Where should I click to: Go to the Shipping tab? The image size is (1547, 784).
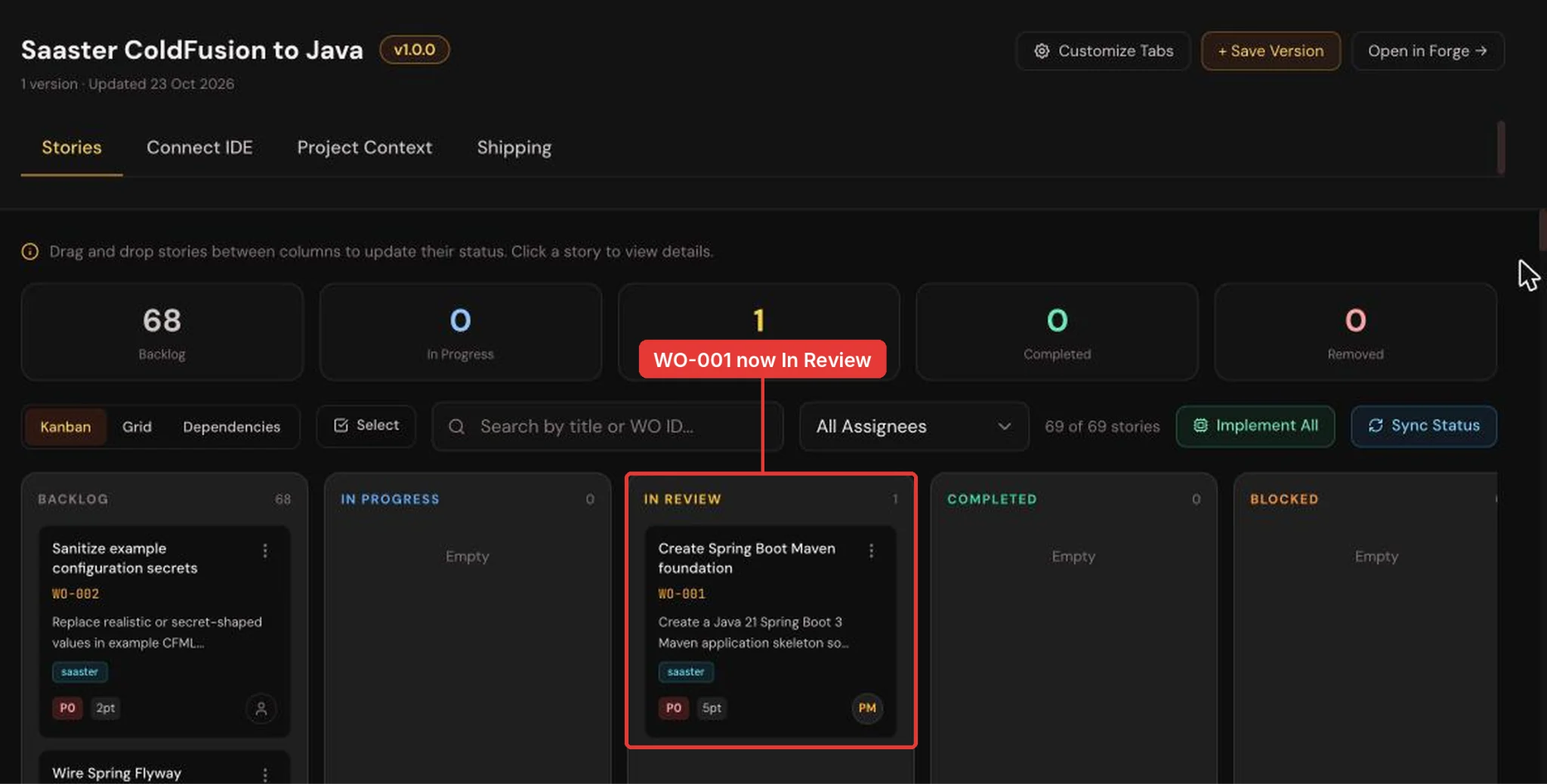pos(514,148)
